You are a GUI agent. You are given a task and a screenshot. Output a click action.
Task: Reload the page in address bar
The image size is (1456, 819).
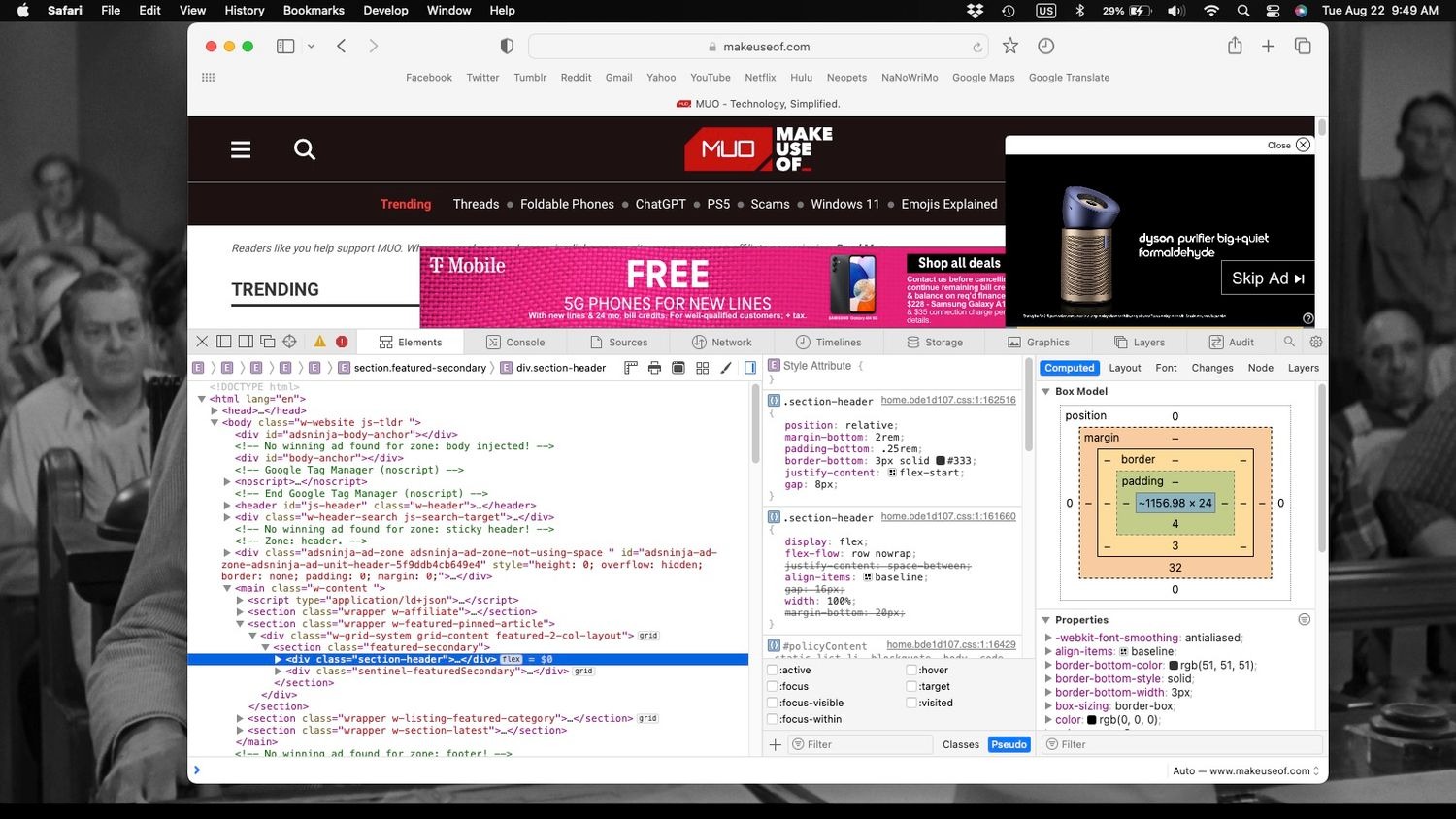click(977, 47)
